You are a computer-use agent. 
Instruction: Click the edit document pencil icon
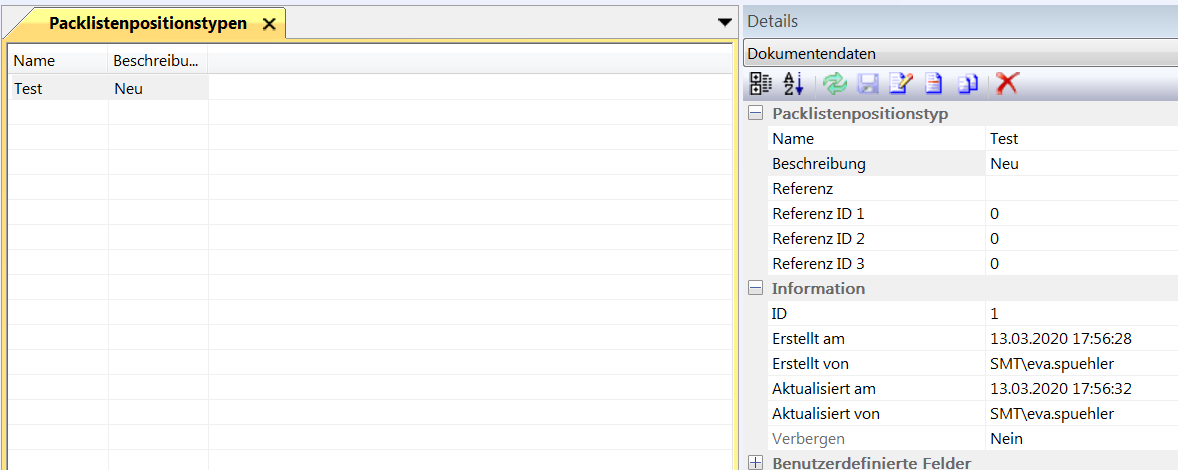(901, 84)
